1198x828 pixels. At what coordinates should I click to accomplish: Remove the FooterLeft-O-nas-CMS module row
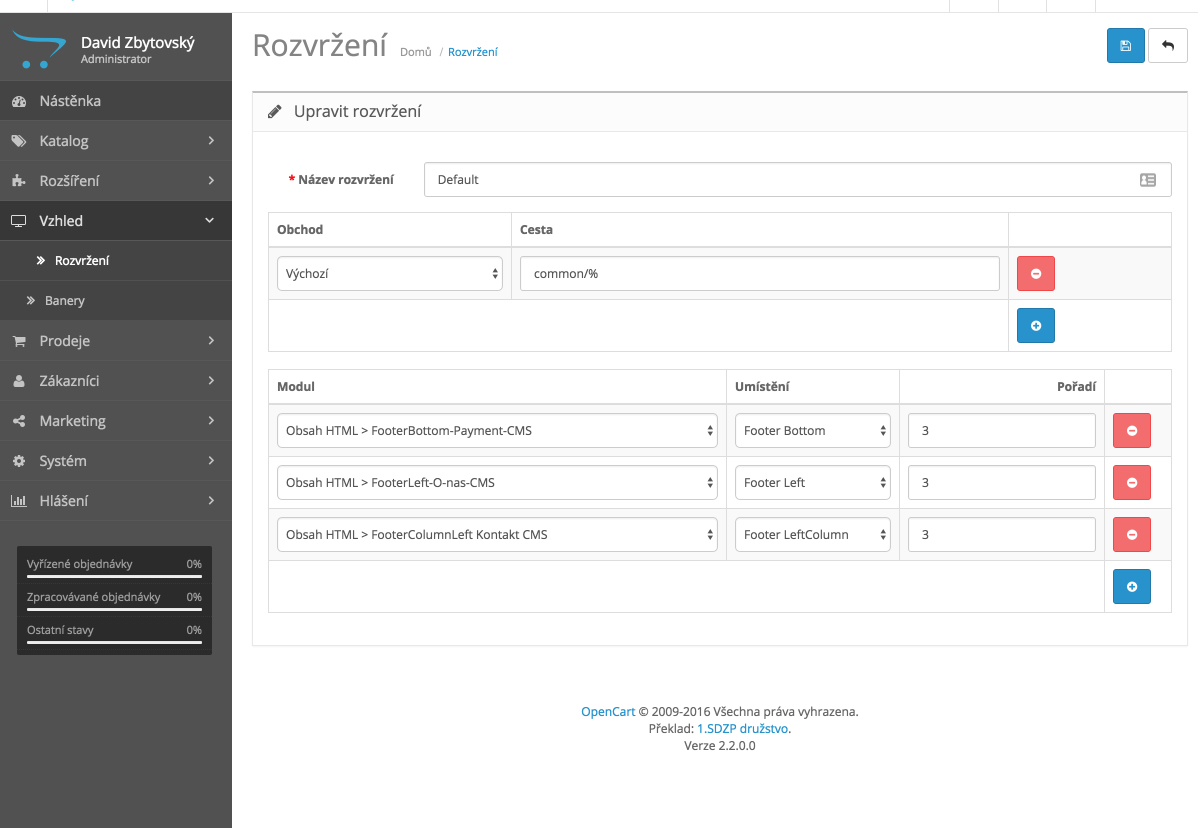tap(1132, 483)
